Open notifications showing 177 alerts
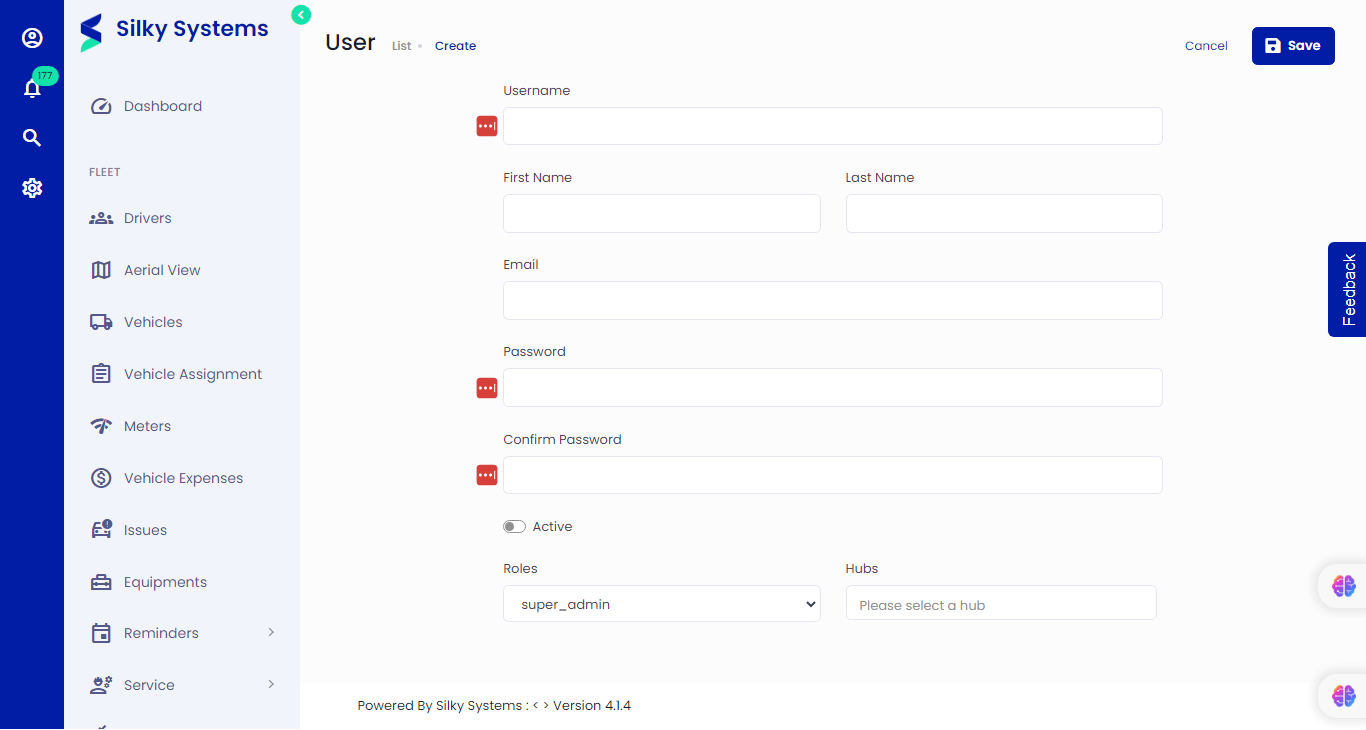Screen dimensions: 1366x730 (x=32, y=86)
